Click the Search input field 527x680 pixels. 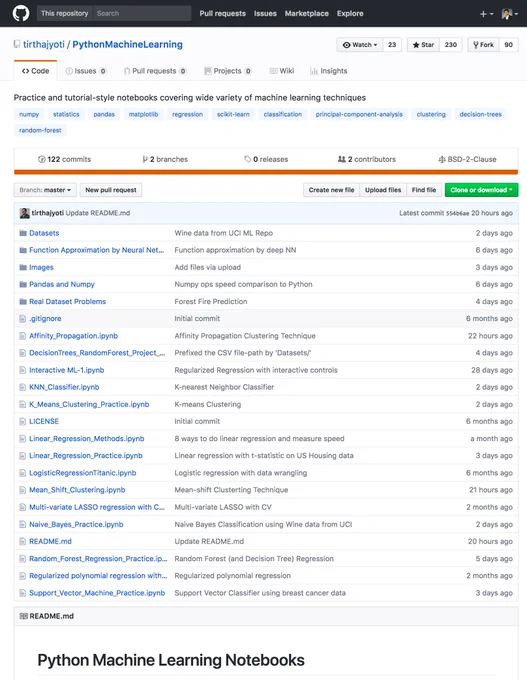pos(142,13)
